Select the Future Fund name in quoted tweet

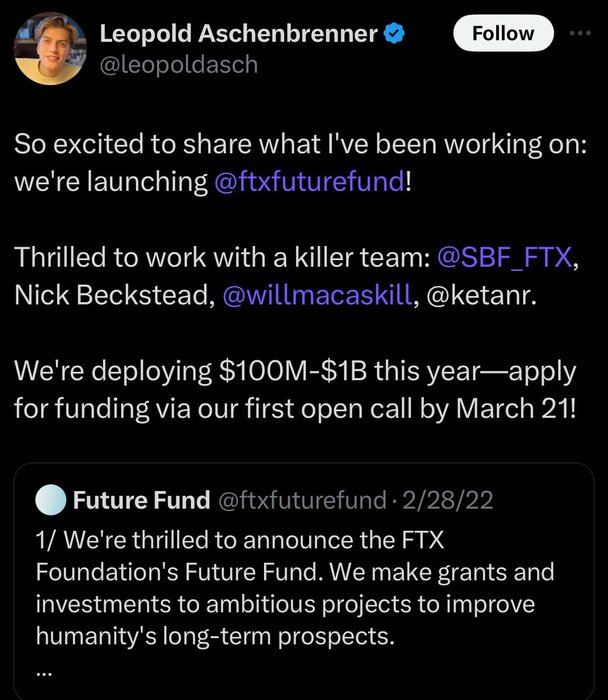(141, 499)
